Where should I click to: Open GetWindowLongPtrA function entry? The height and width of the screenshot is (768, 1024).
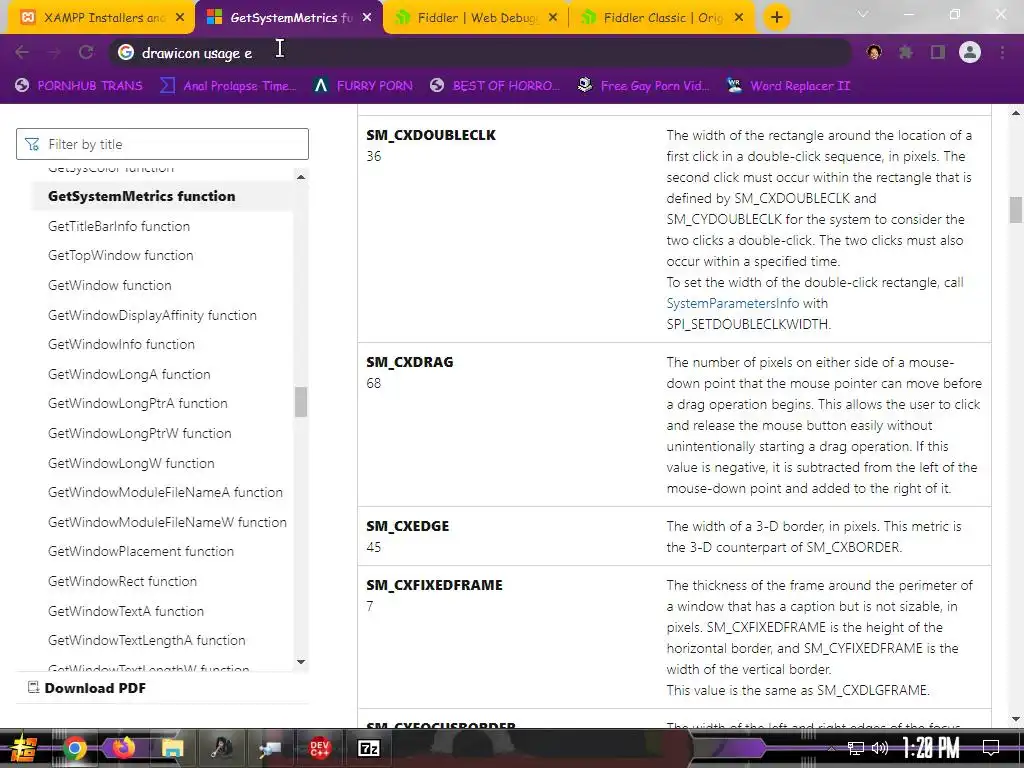(138, 403)
